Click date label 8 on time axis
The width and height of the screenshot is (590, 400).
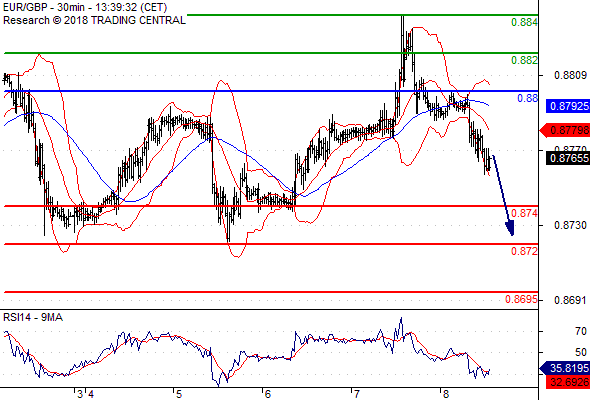click(446, 394)
